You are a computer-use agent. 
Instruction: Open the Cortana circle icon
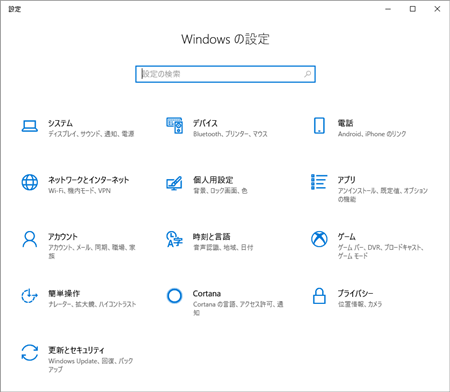click(x=174, y=296)
